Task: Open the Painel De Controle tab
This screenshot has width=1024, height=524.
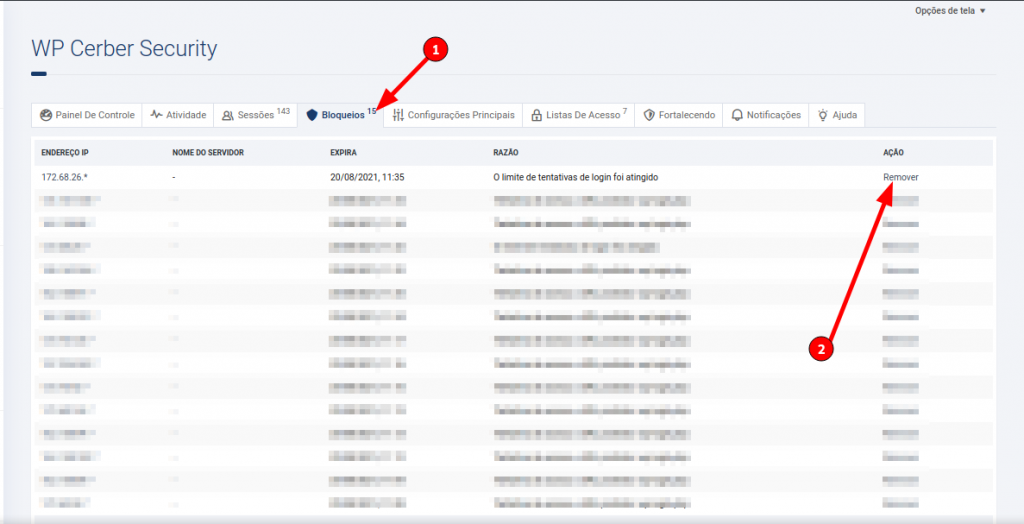Action: [87, 115]
